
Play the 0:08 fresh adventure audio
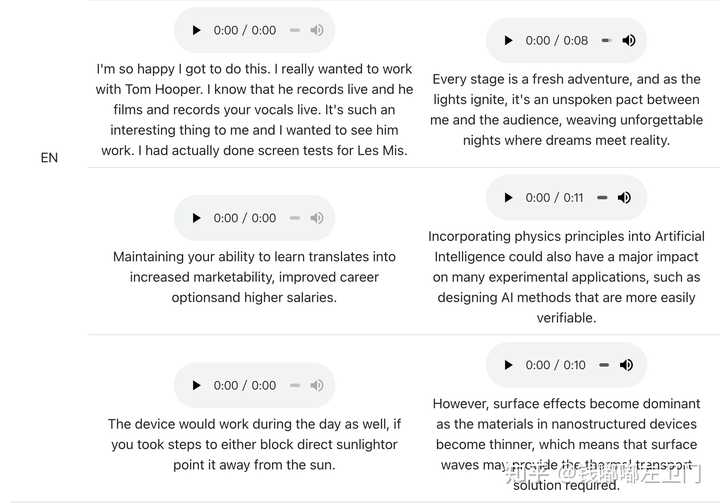(x=508, y=40)
